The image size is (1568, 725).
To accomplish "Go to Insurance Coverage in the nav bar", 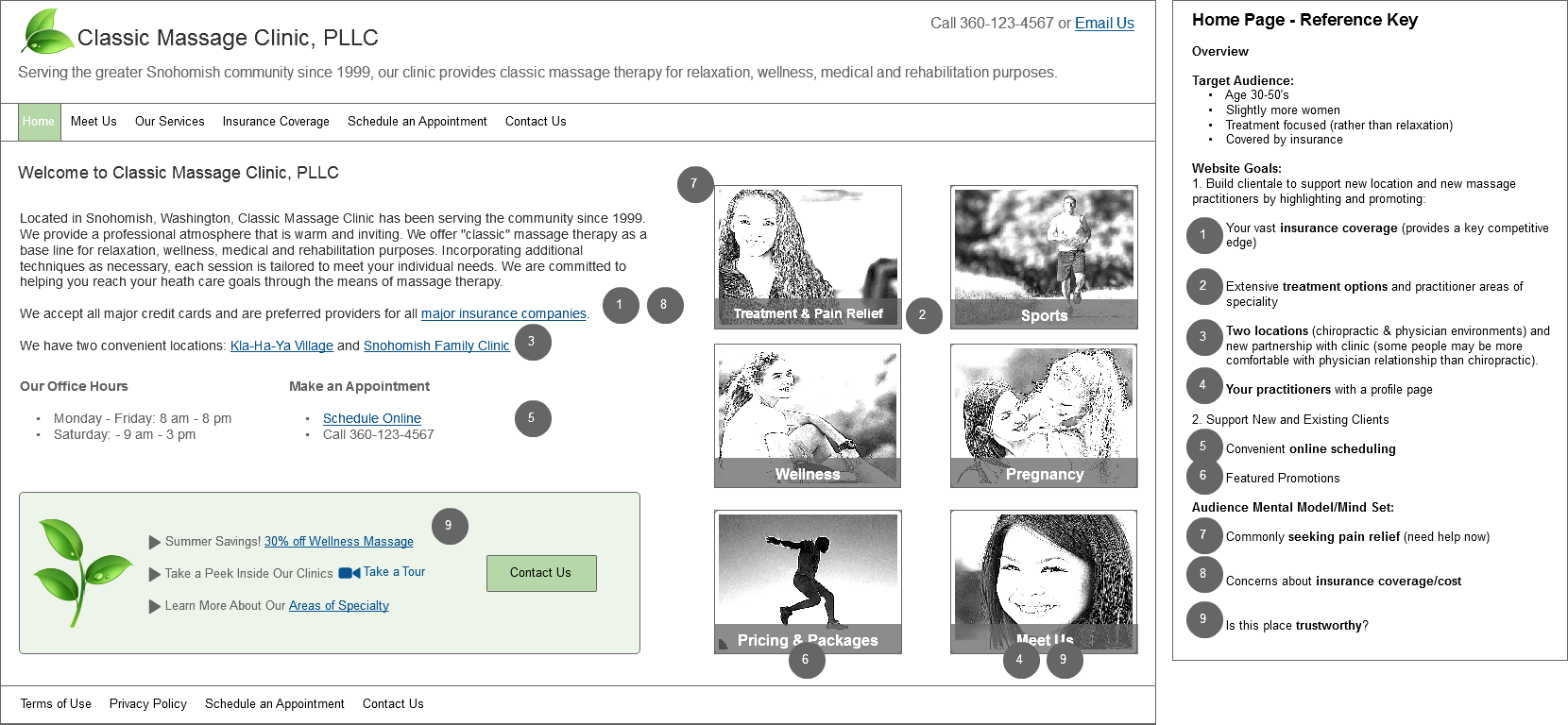I will [x=276, y=122].
